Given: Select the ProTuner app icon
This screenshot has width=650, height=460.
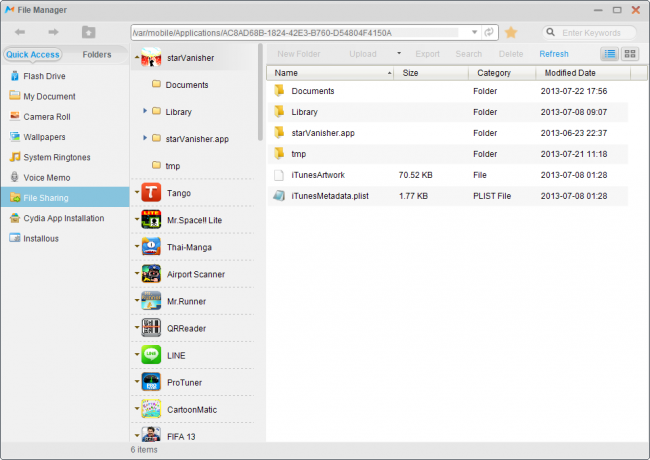Looking at the screenshot, I should pos(151,382).
